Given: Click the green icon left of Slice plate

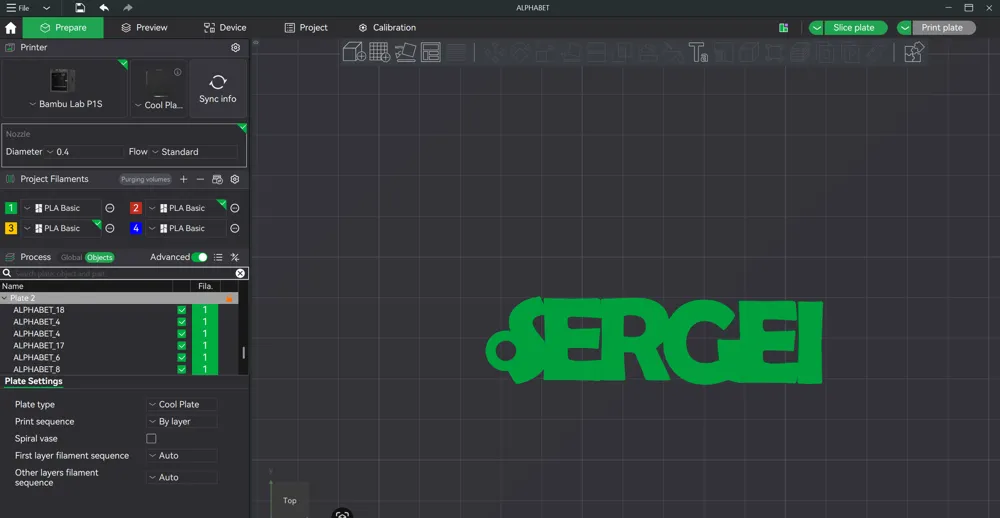Looking at the screenshot, I should tap(784, 27).
